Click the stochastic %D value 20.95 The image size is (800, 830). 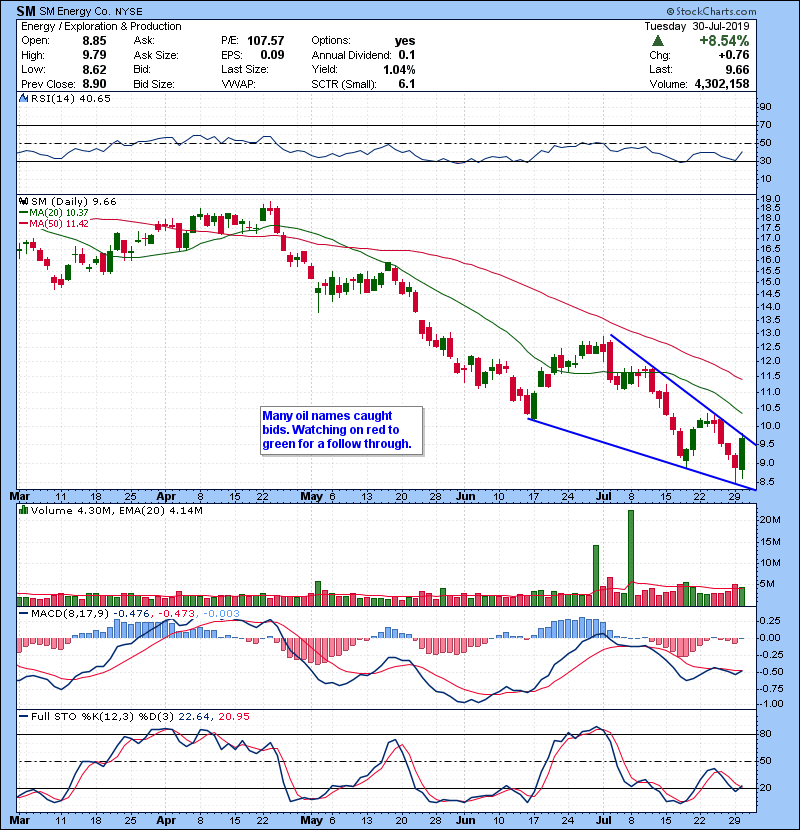coord(234,717)
